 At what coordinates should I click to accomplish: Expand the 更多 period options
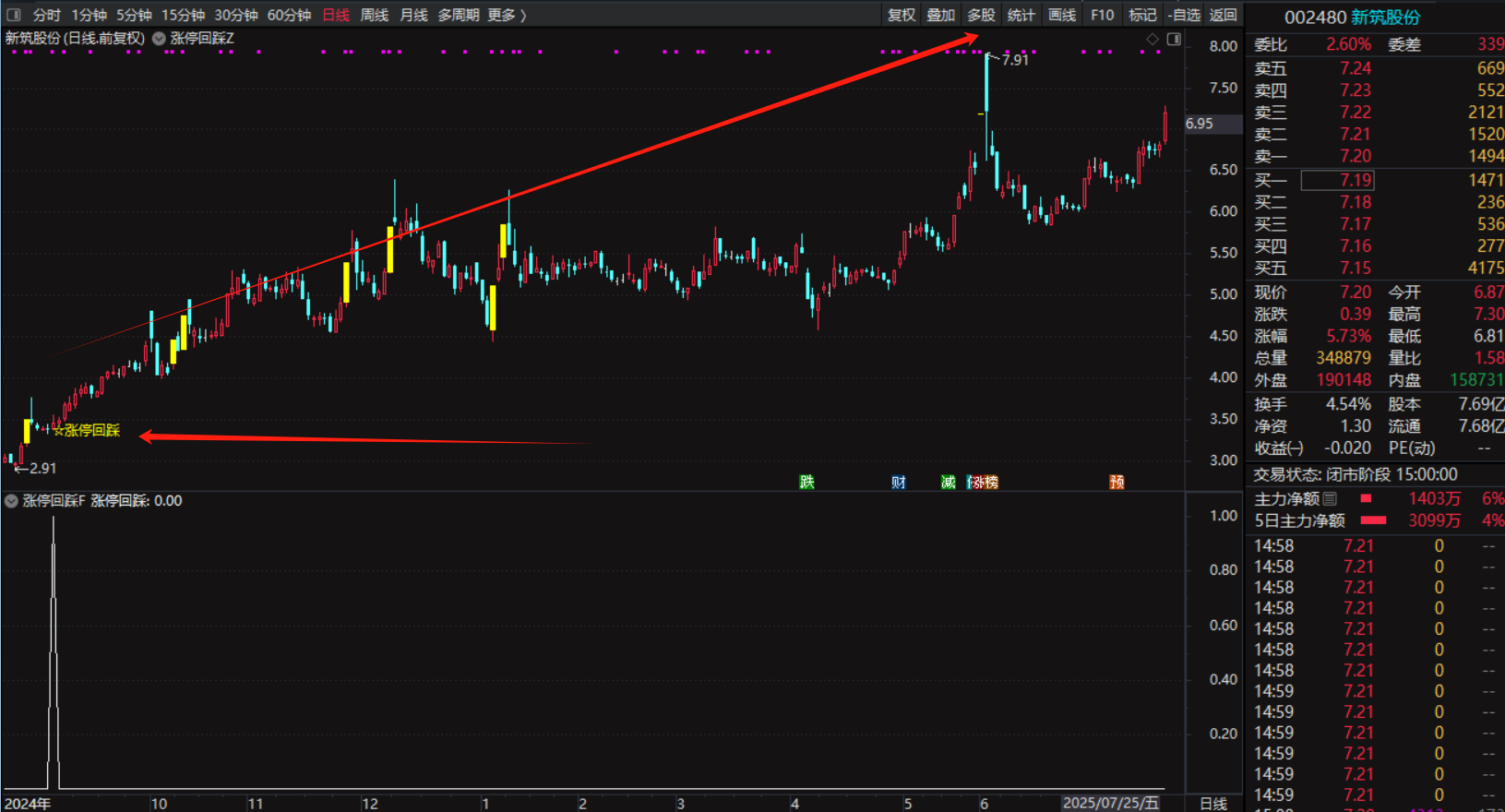[506, 15]
